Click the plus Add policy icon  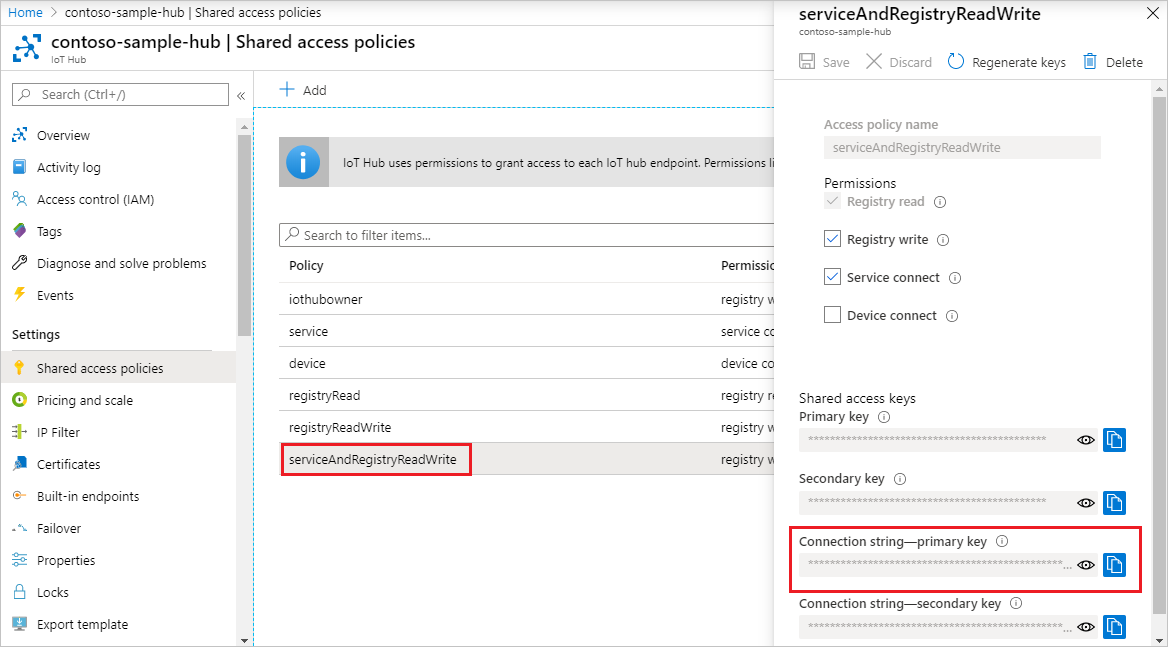(287, 90)
